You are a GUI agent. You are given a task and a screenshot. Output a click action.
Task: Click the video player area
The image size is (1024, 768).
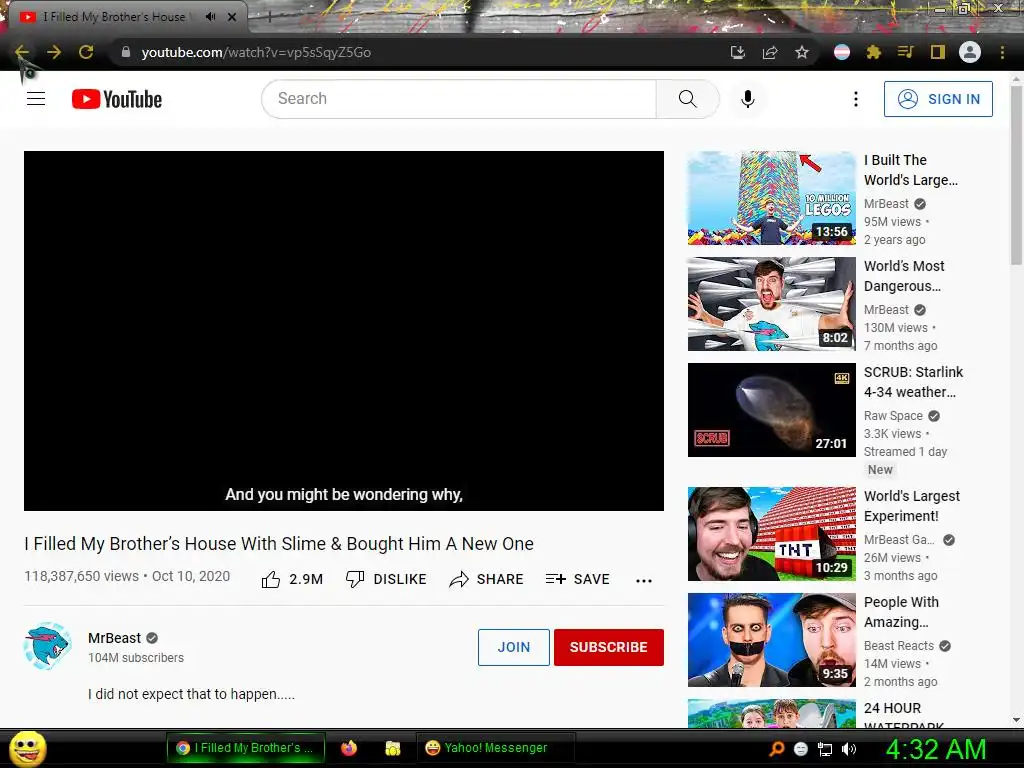point(344,330)
